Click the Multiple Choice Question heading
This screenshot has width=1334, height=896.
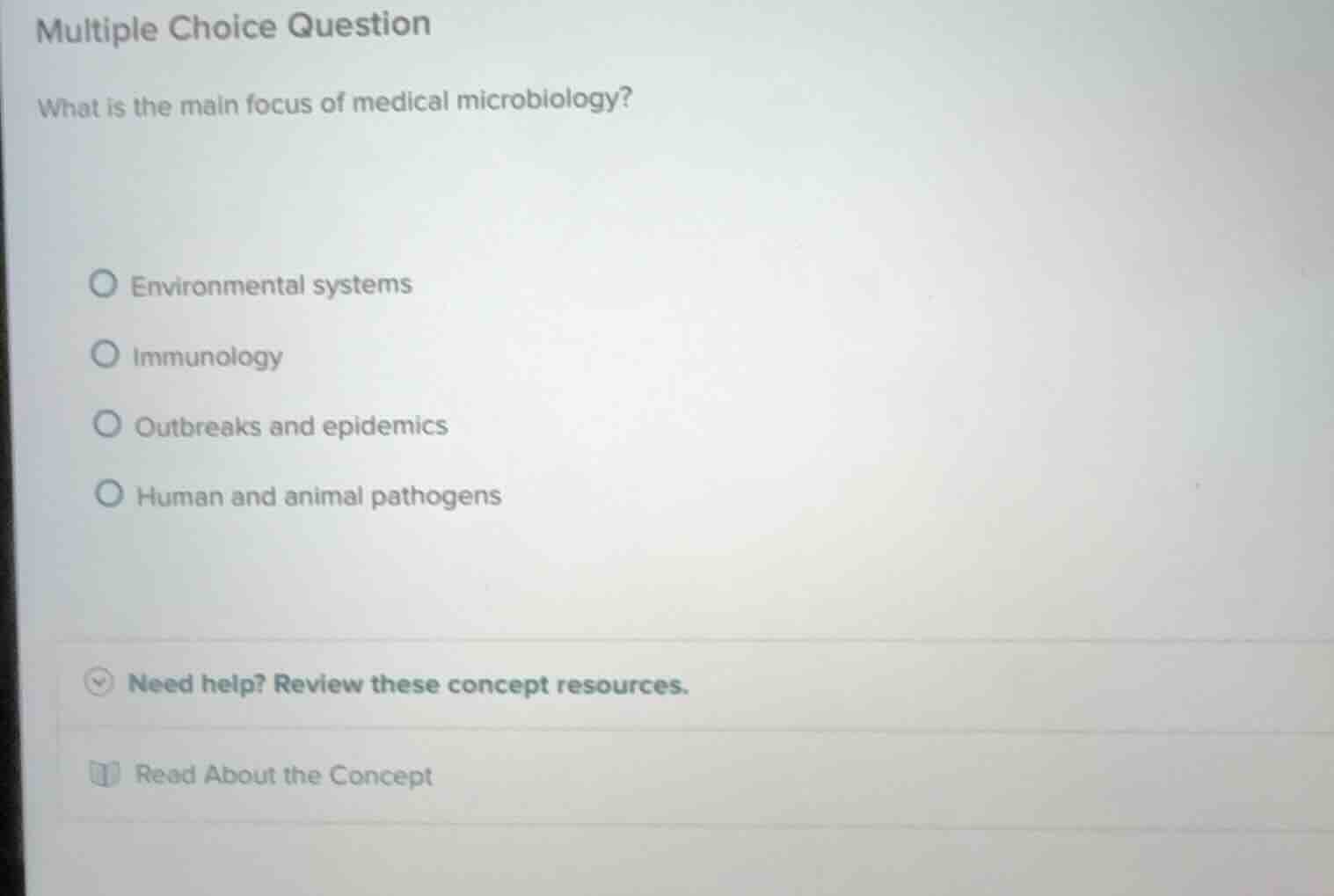click(233, 25)
